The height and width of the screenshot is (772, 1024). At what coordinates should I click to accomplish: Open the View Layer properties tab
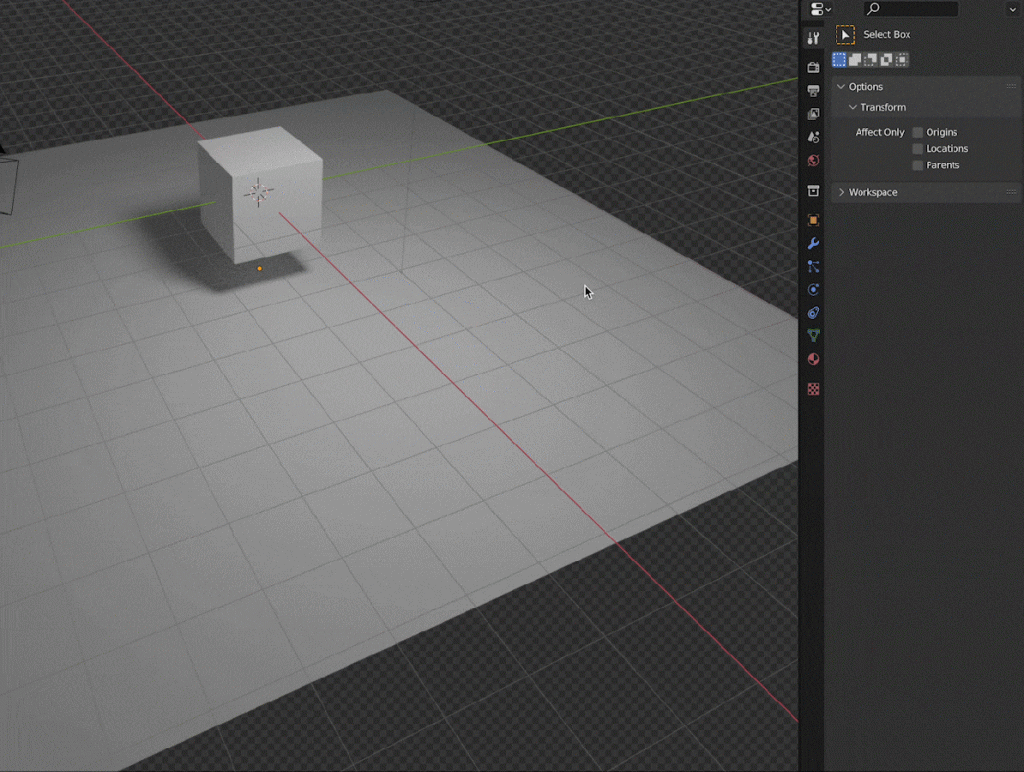(x=813, y=114)
